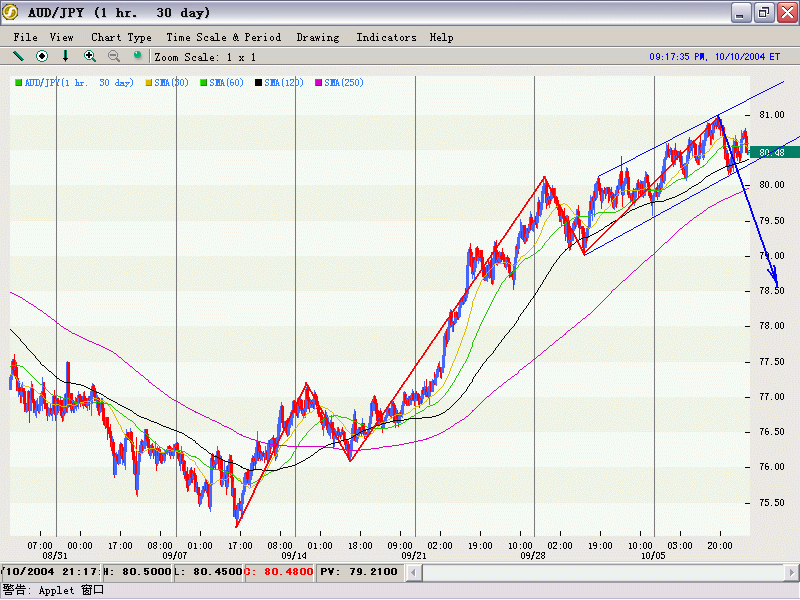Click the application logo in title bar
Image resolution: width=800 pixels, height=600 pixels.
pos(12,13)
